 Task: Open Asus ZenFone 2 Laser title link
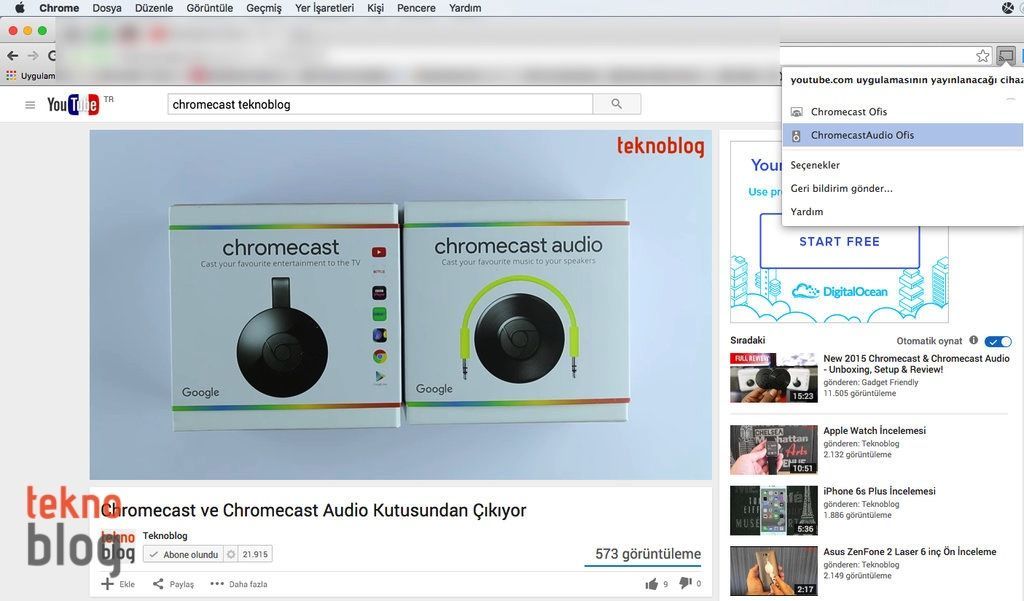[910, 552]
